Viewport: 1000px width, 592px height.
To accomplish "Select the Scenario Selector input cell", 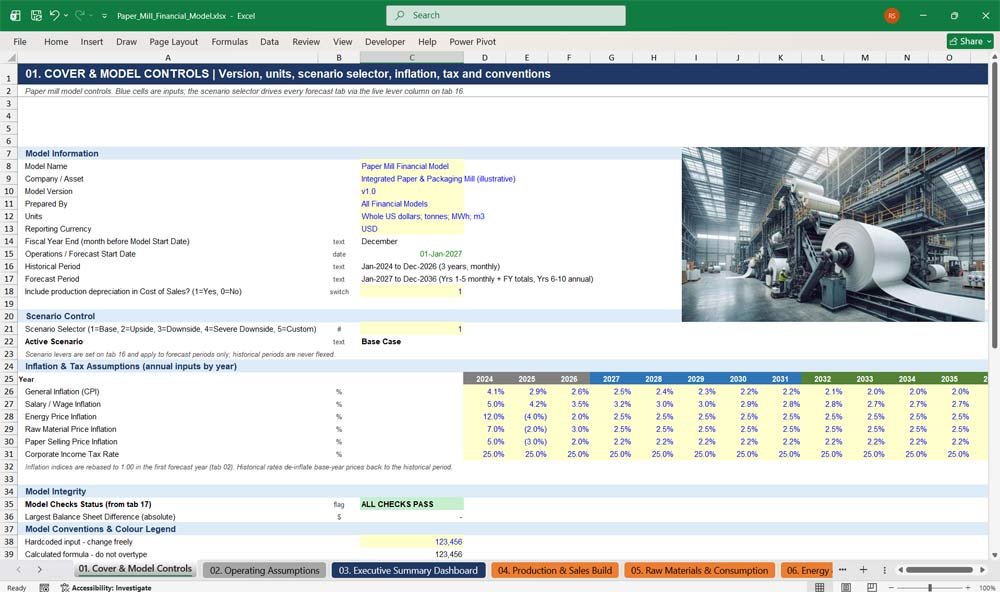I will 411,329.
